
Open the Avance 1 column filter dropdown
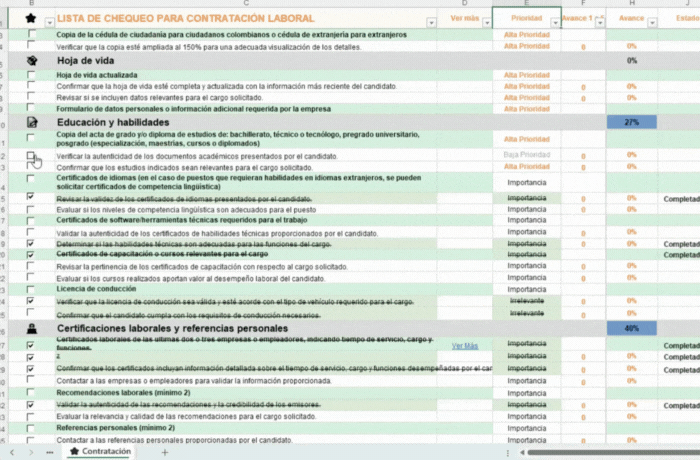[x=600, y=22]
